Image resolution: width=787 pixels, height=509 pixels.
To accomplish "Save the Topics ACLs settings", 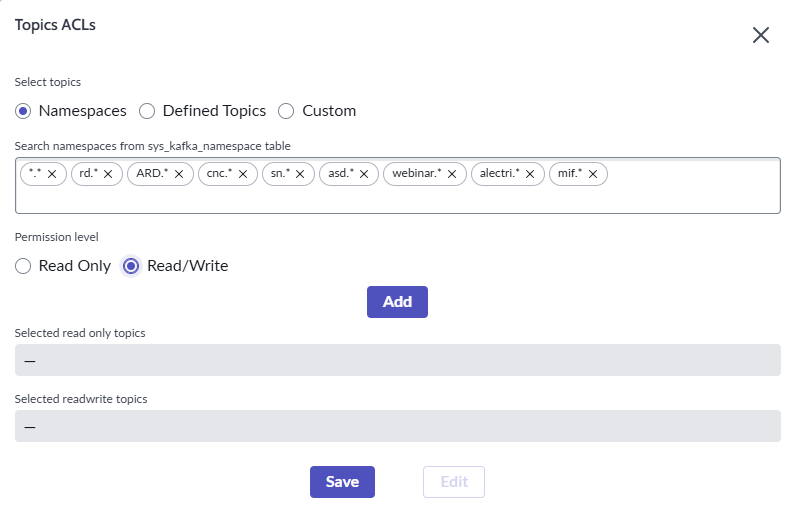I will (342, 482).
